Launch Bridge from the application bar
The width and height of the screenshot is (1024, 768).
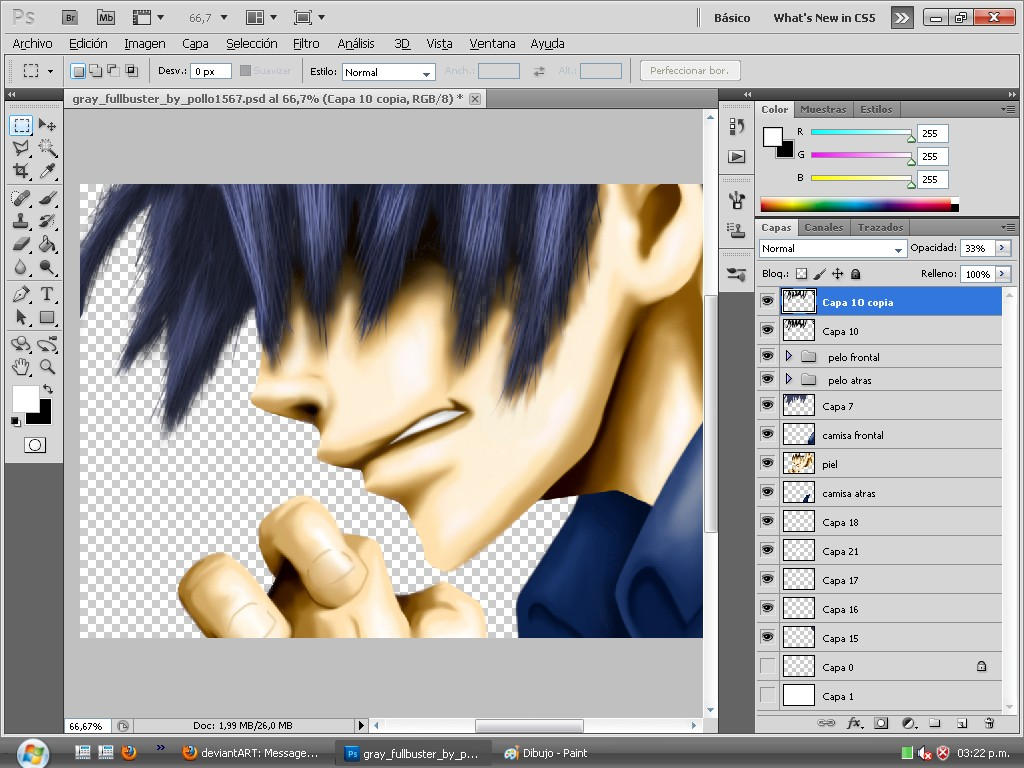70,18
